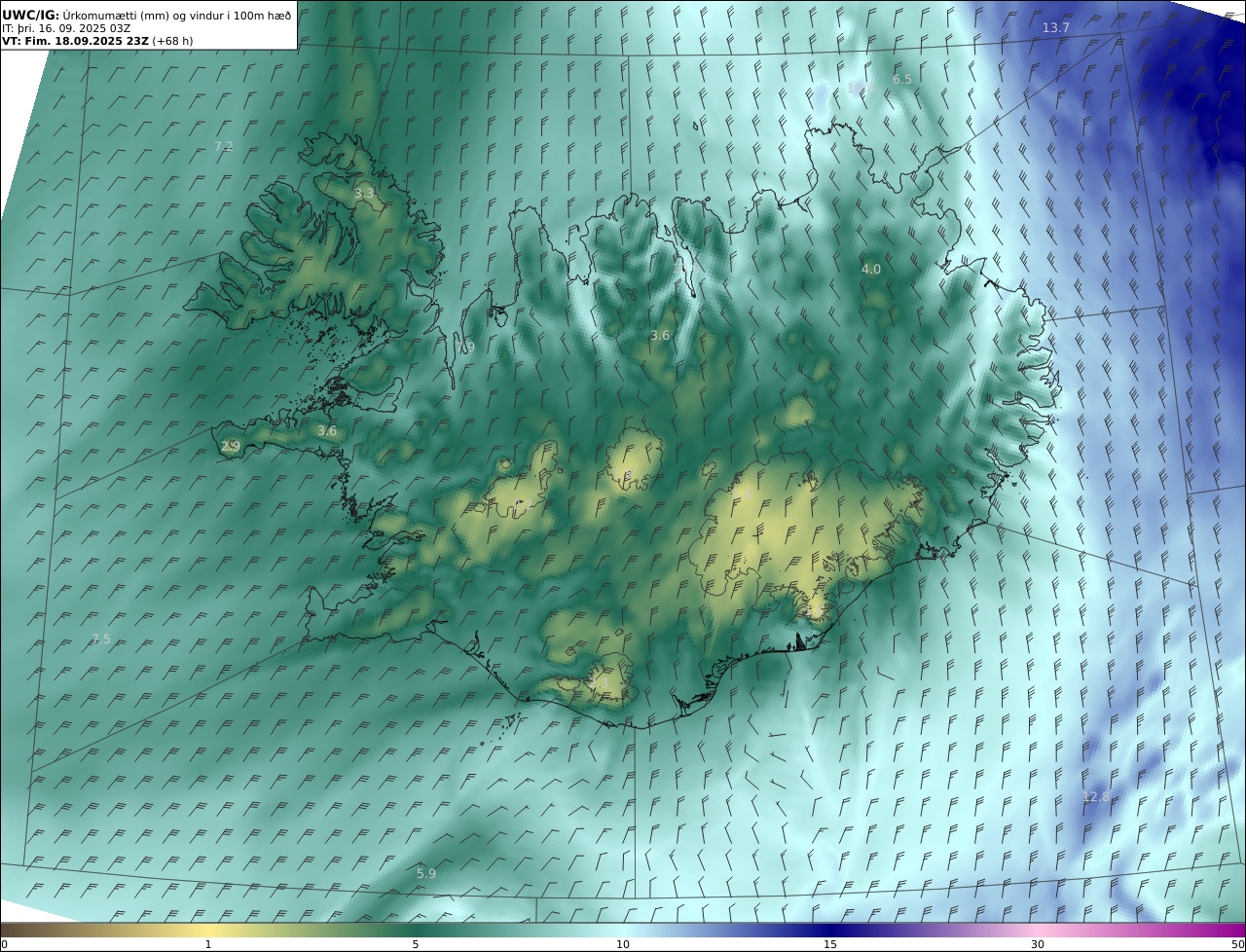Viewport: 1246px width, 952px height.
Task: Select the 'IT: þri. 16. 09. 2025 03Z' line
Action: (x=66, y=28)
